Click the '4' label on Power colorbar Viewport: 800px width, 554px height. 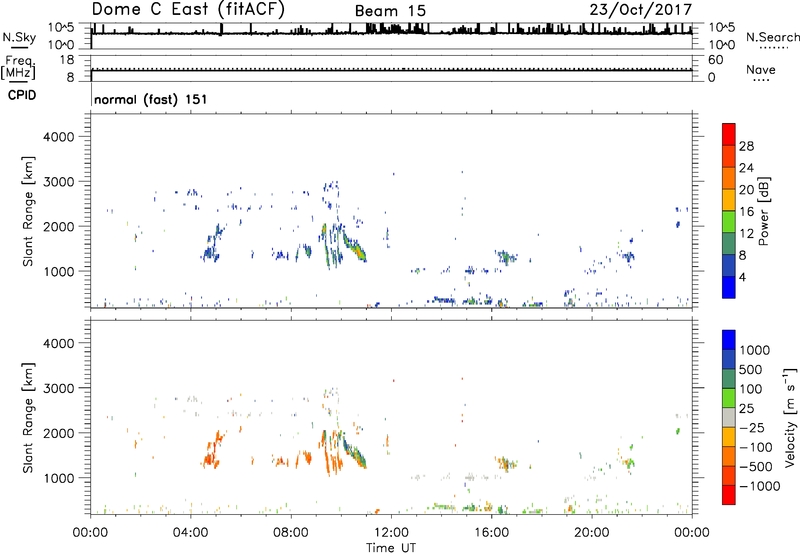pos(742,277)
